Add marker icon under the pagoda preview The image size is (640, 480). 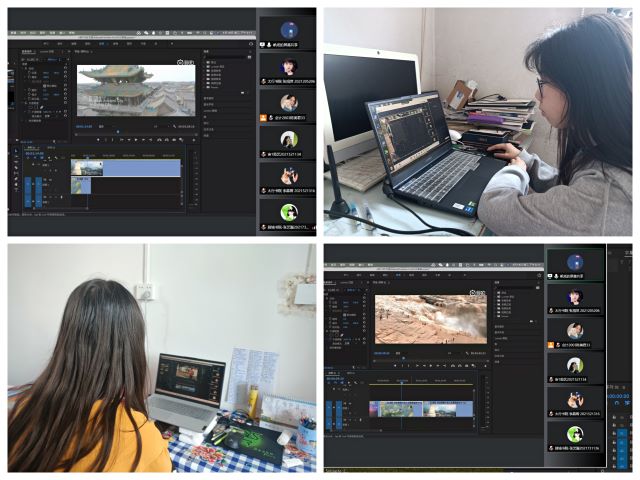point(98,140)
